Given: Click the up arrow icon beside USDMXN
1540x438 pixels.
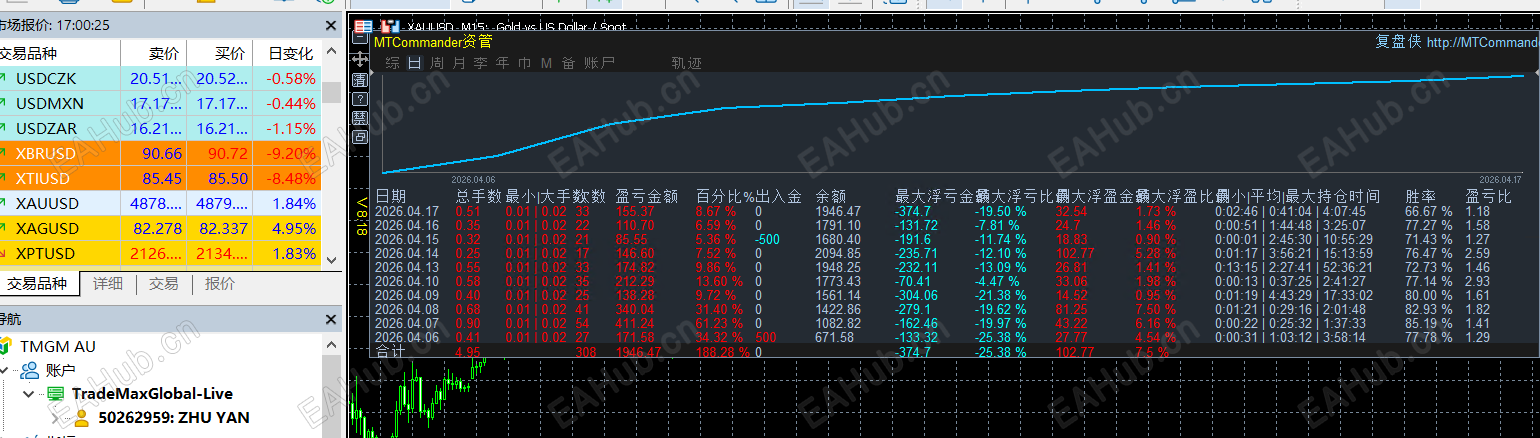Looking at the screenshot, I should coord(3,103).
